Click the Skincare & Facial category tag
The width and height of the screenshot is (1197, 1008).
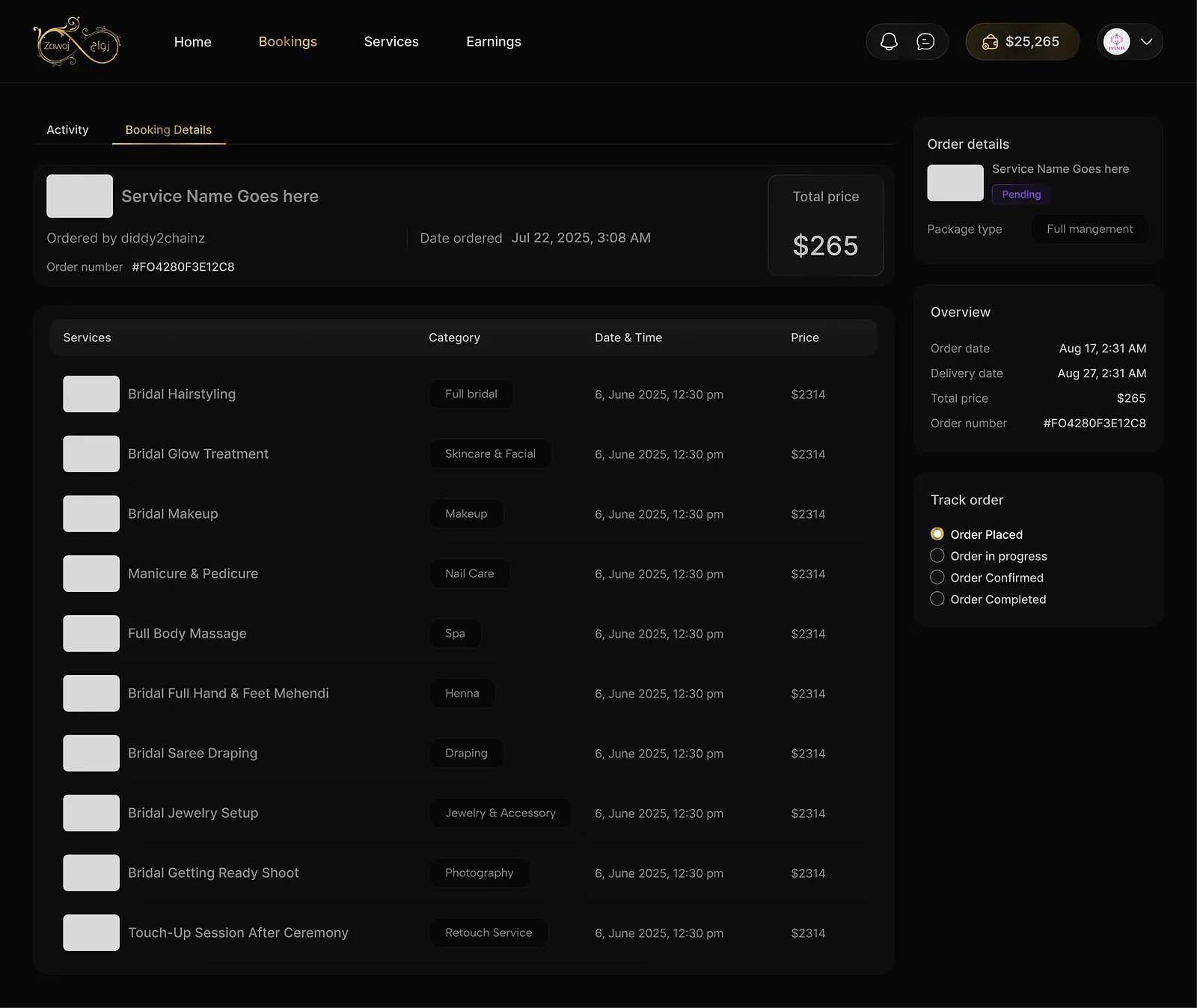click(490, 453)
